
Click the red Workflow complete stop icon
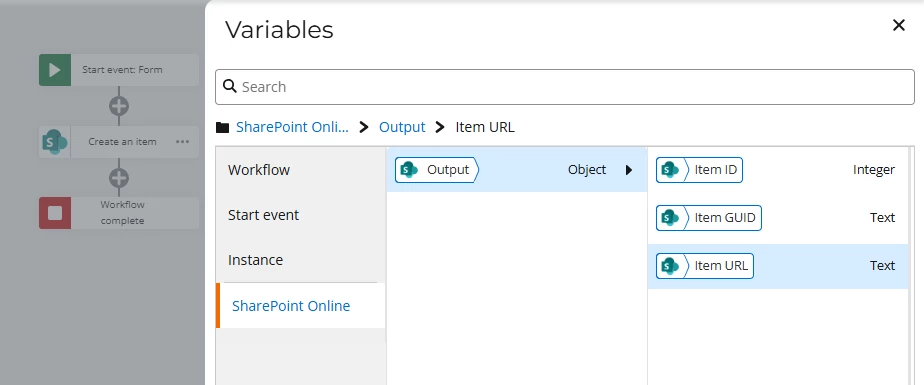55,213
